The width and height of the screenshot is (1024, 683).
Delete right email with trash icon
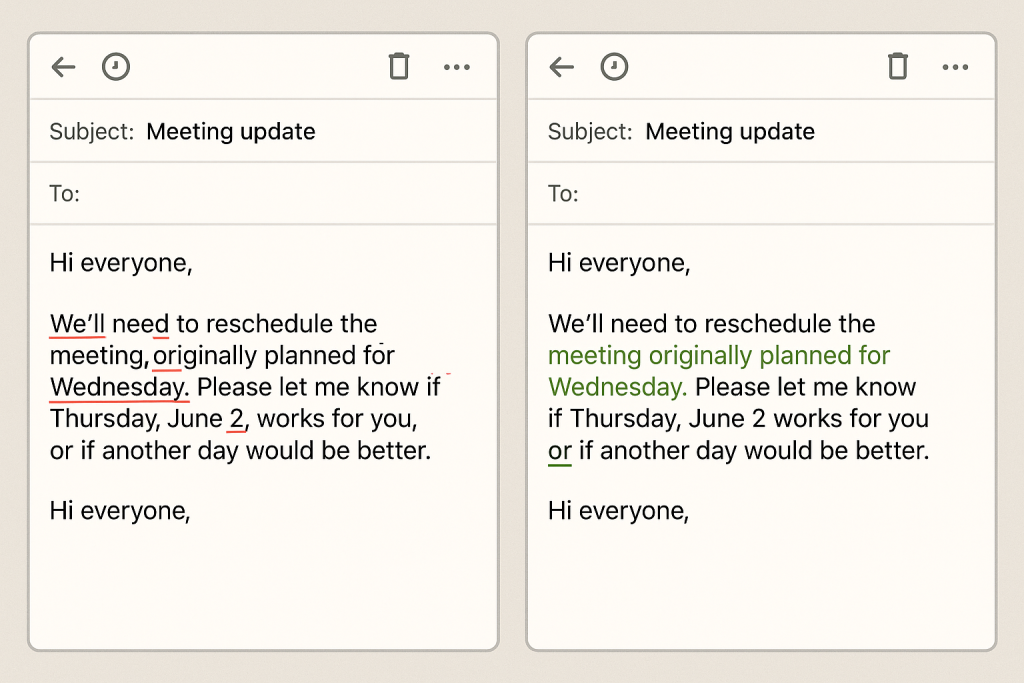coord(898,66)
